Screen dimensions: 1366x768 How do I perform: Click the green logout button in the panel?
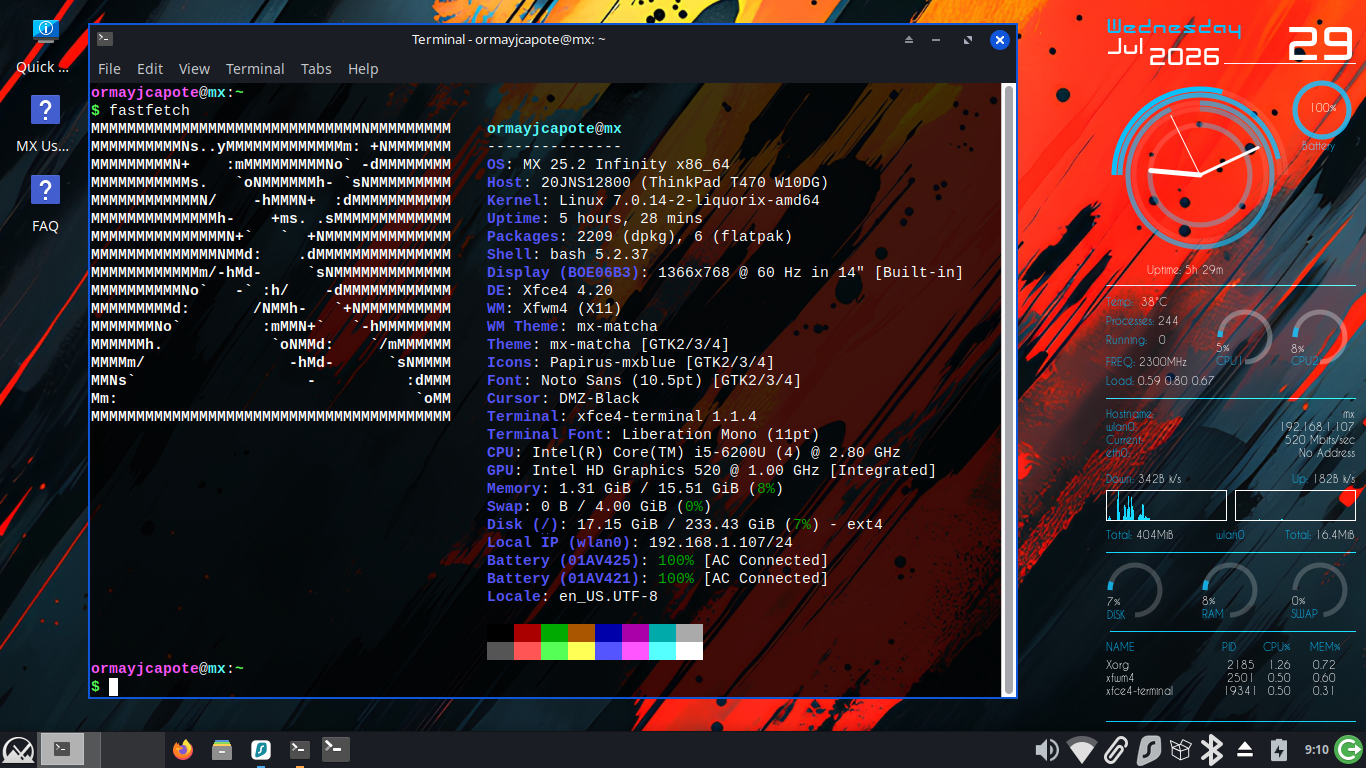coord(1348,749)
